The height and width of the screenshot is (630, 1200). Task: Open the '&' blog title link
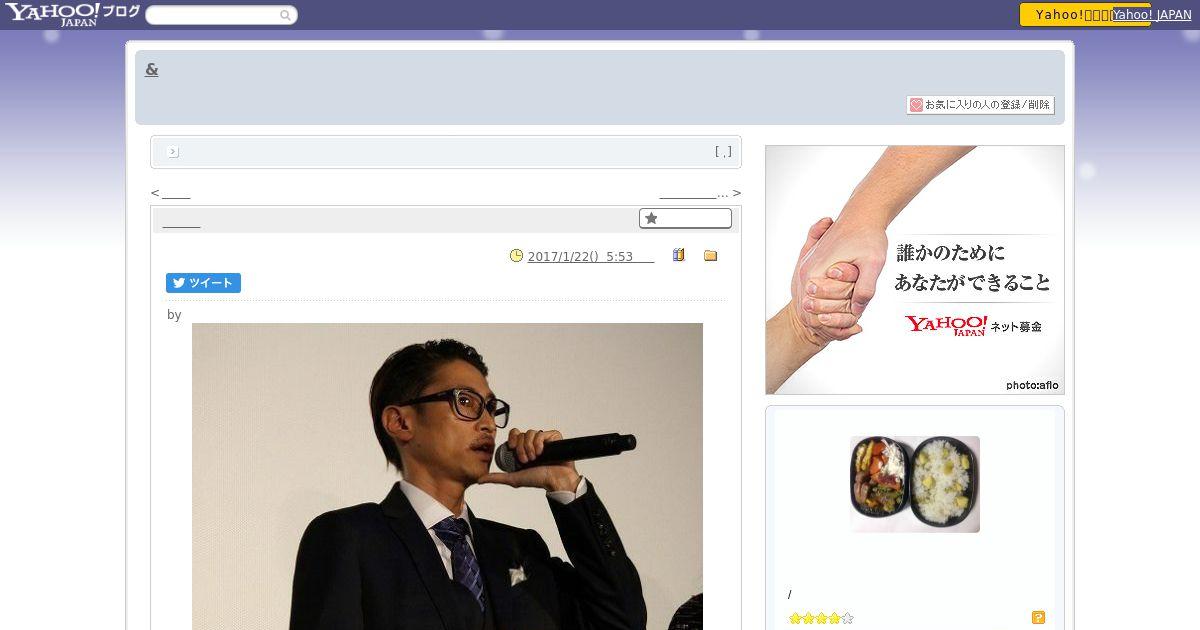click(x=152, y=69)
